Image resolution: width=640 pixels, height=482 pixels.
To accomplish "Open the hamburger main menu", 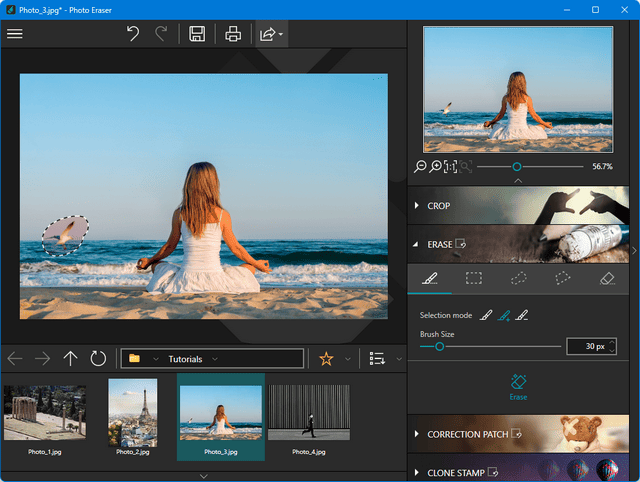I will coord(15,34).
